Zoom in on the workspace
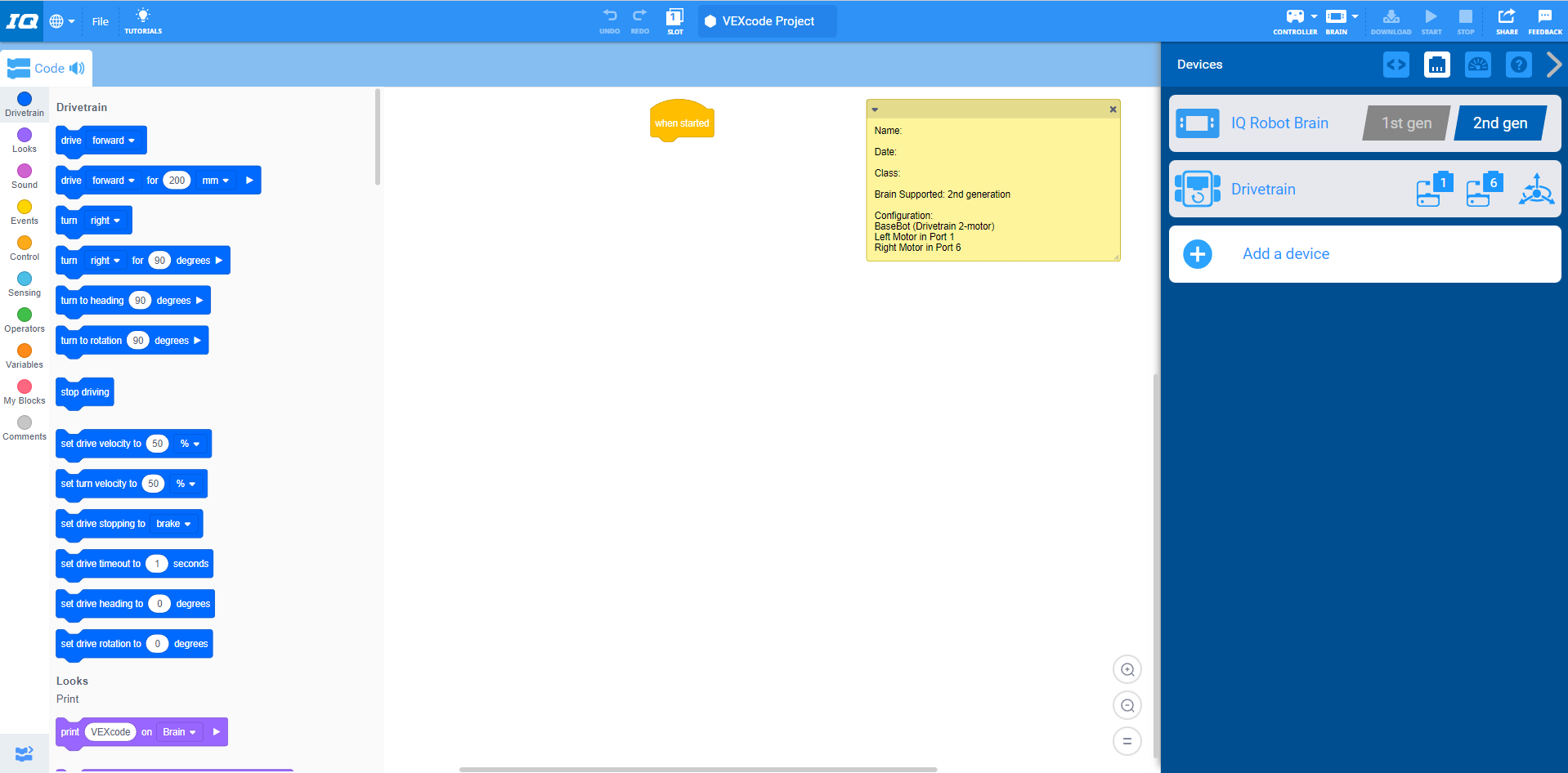Image resolution: width=1568 pixels, height=773 pixels. (1127, 670)
